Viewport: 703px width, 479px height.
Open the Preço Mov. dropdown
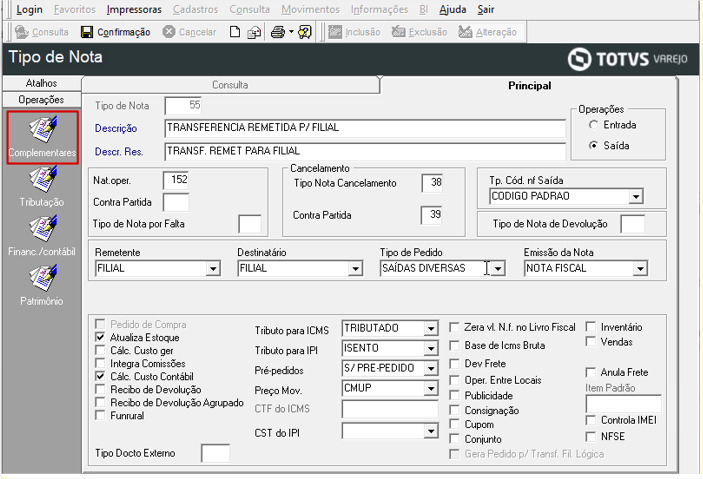pos(431,388)
